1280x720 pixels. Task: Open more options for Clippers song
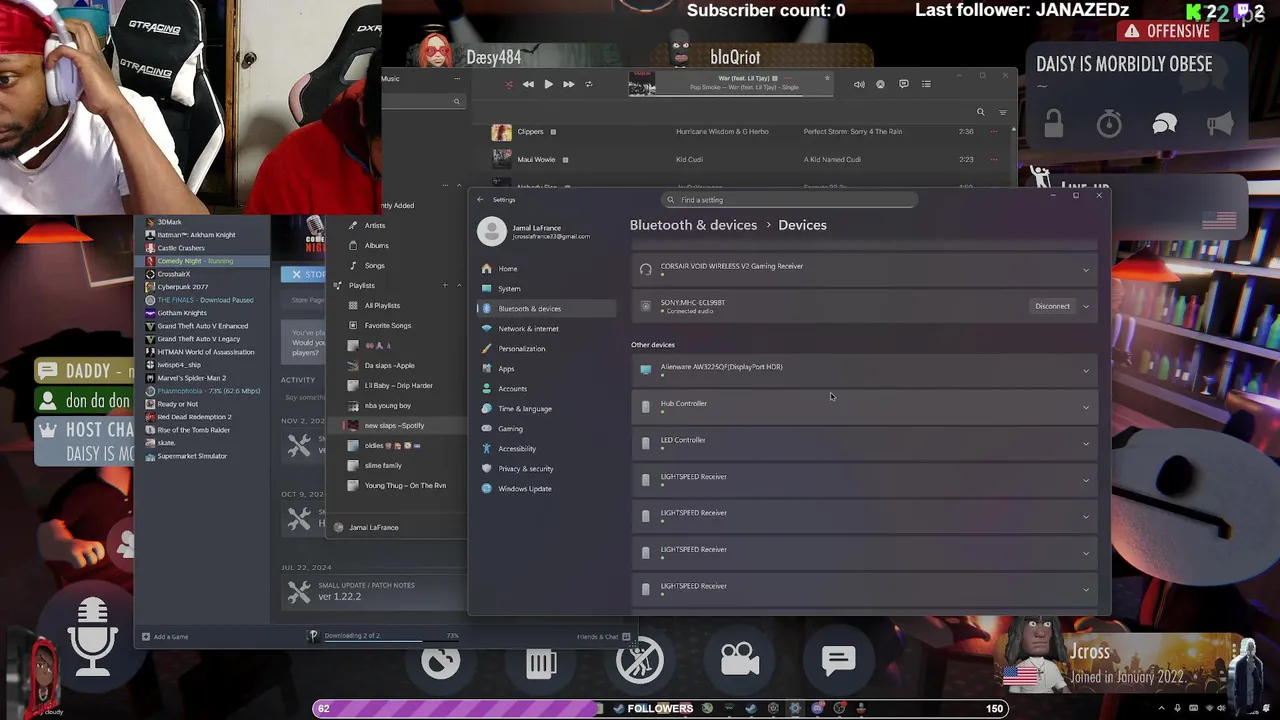pos(994,131)
